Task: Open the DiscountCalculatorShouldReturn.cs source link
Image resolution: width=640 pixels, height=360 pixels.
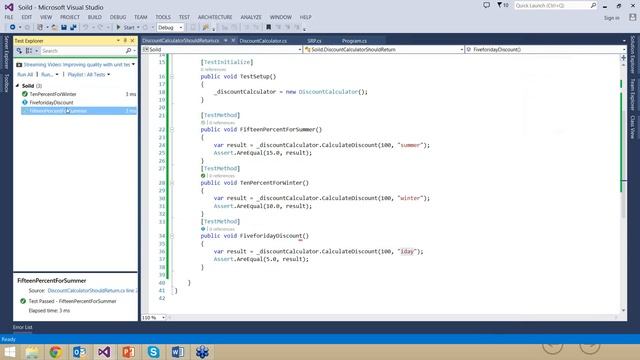Action: coord(92,291)
